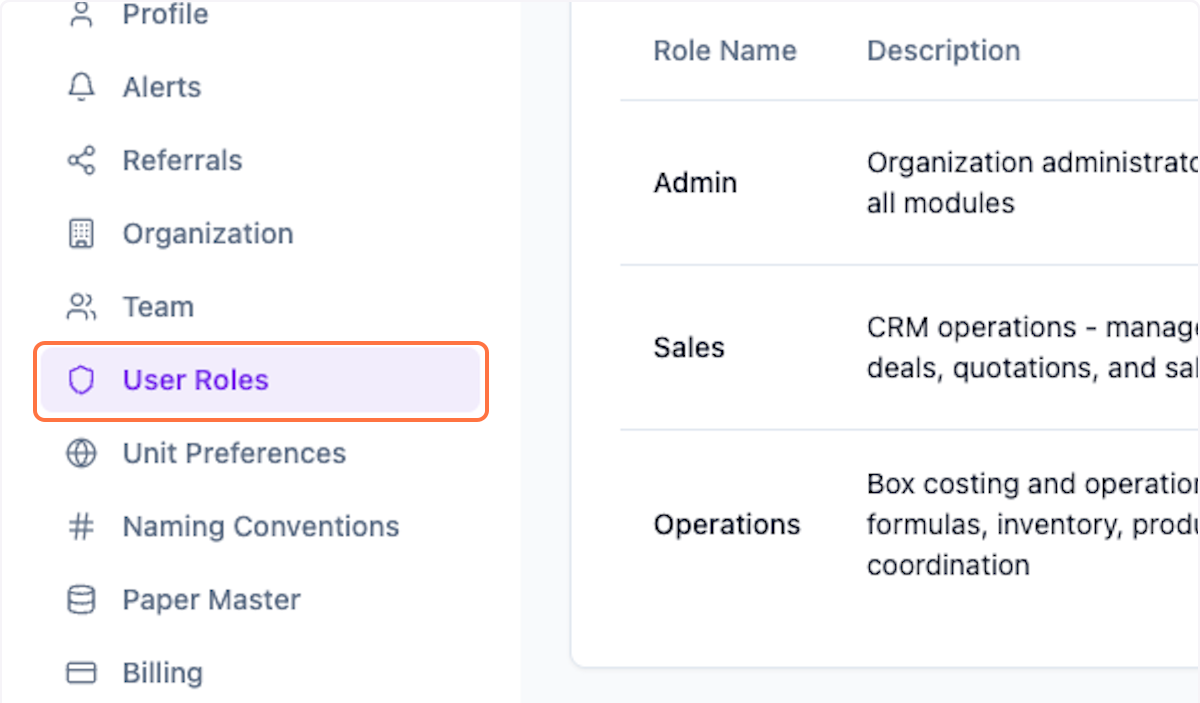Screen dimensions: 1200x703
Task: Click the Operations box costing description
Action: tap(1030, 524)
